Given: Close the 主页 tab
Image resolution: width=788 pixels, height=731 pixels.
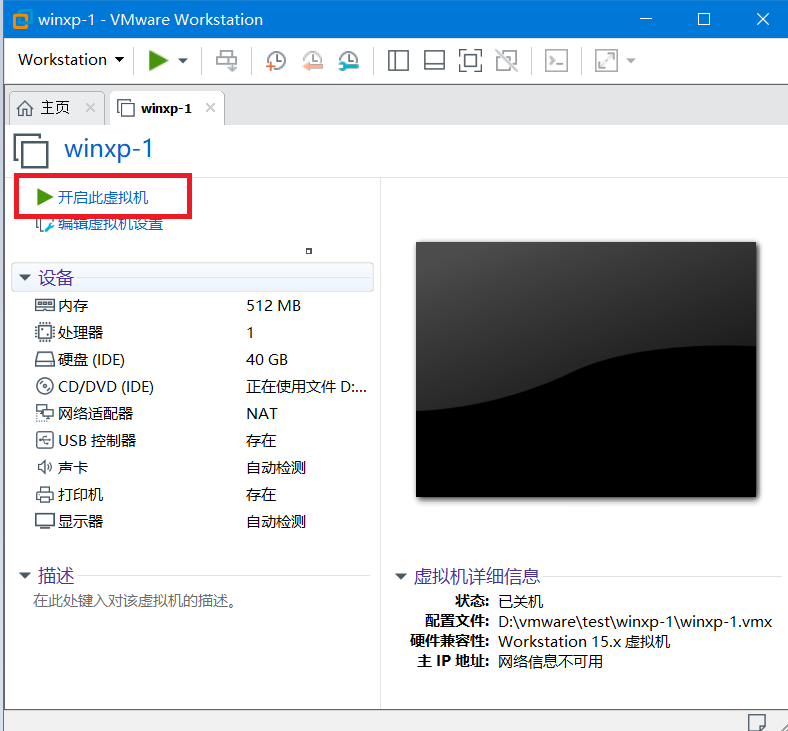Looking at the screenshot, I should pyautogui.click(x=90, y=108).
